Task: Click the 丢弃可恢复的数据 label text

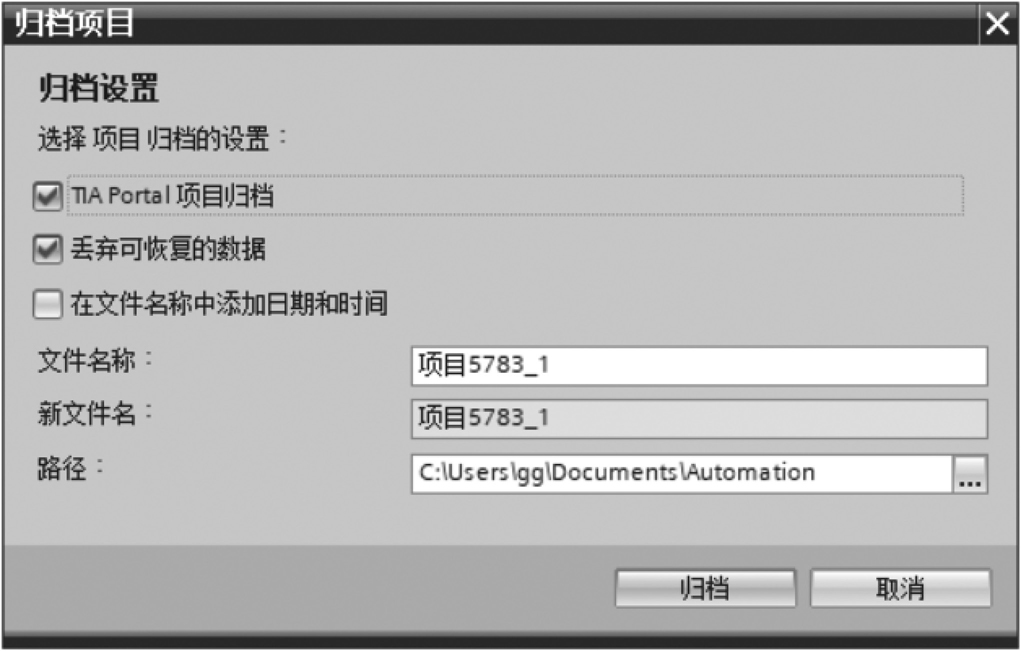Action: pyautogui.click(x=168, y=249)
